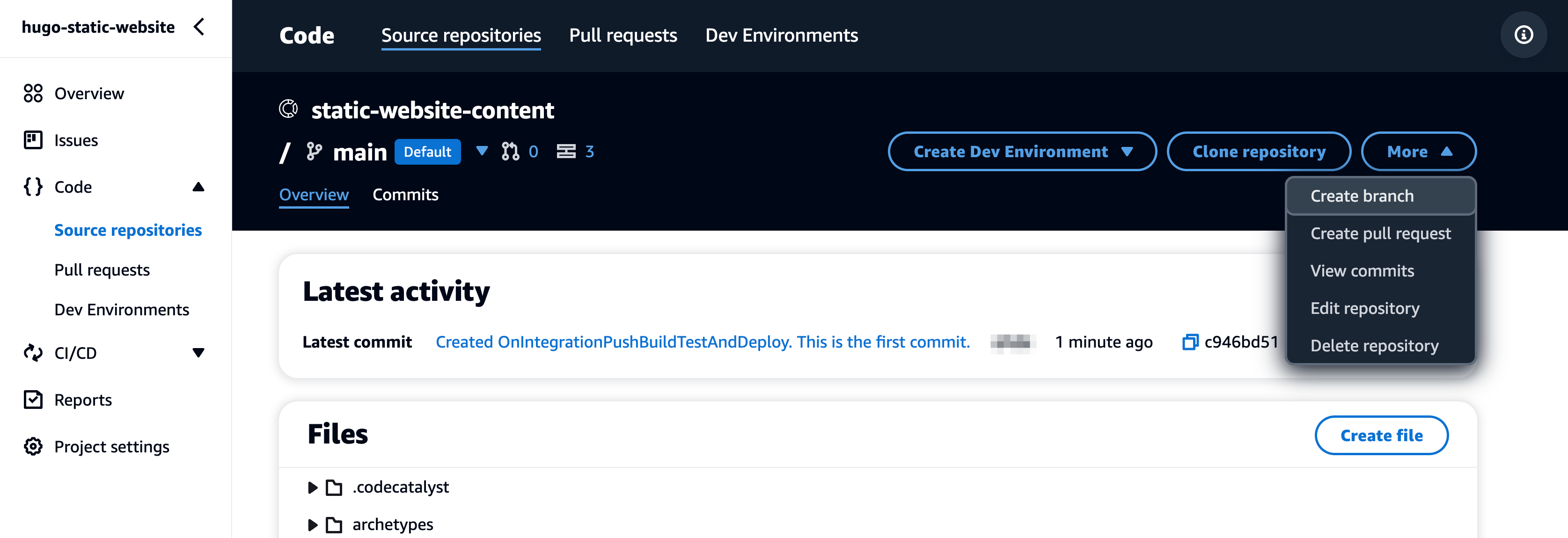Viewport: 1568px width, 538px height.
Task: Select the Overview sidebar icon
Action: pos(32,93)
